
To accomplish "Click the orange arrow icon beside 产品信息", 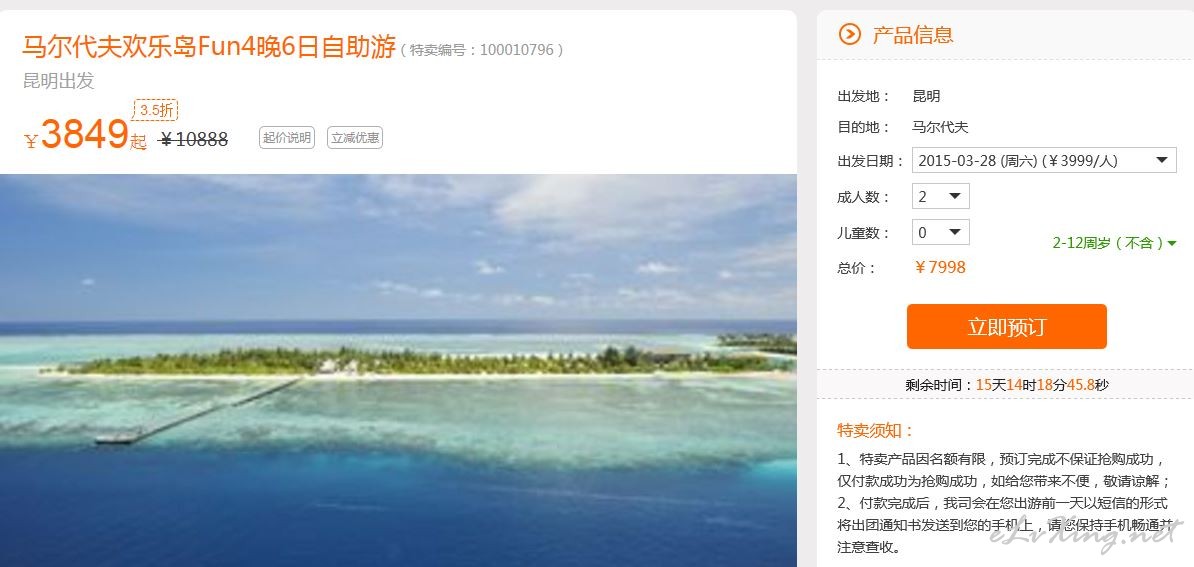I will (849, 34).
